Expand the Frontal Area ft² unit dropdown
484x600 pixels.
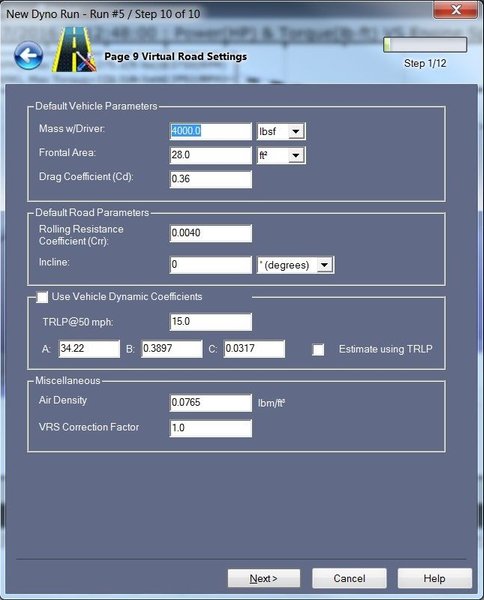coord(281,155)
